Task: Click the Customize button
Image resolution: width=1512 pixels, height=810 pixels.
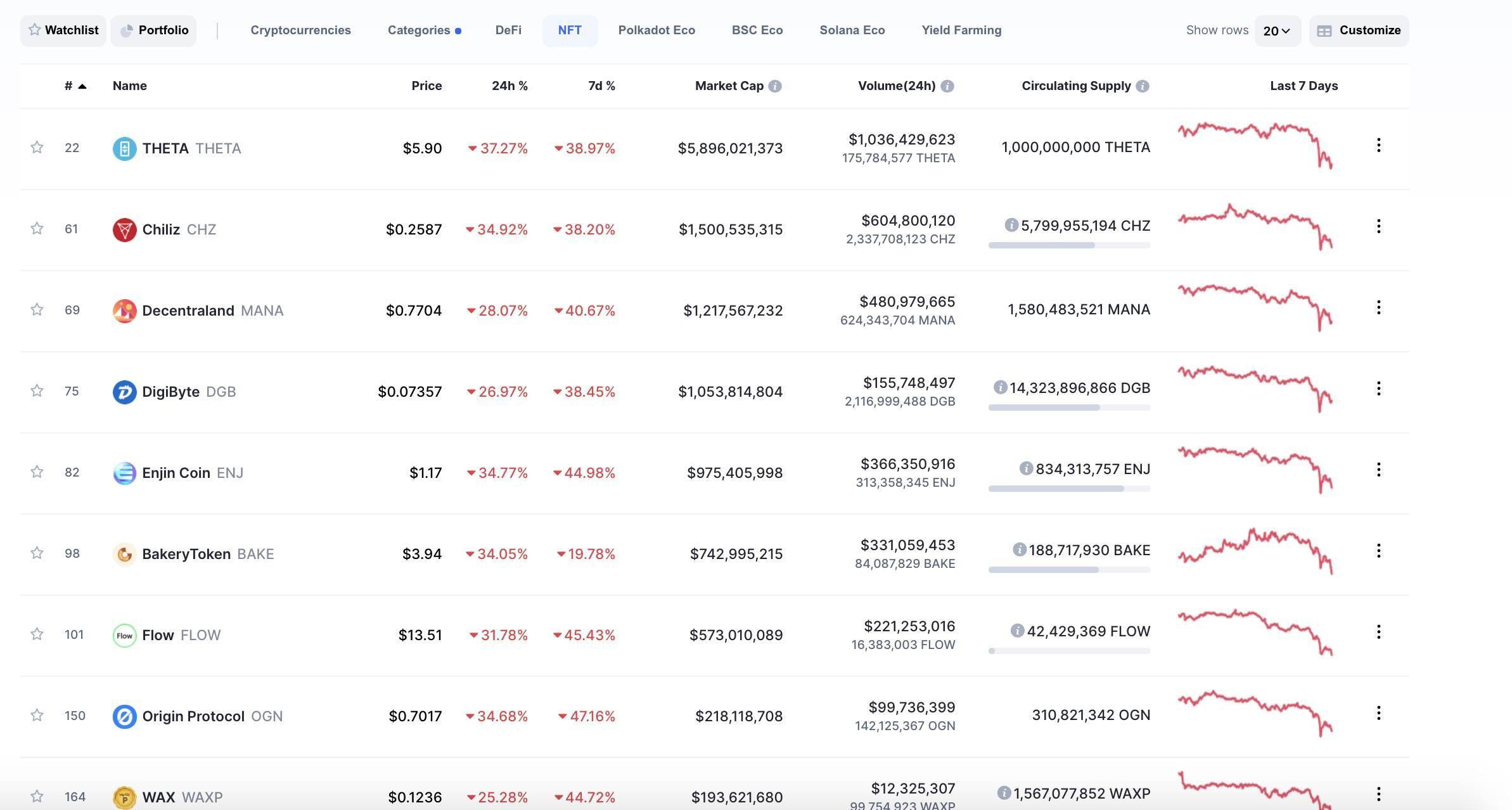Action: (1359, 31)
